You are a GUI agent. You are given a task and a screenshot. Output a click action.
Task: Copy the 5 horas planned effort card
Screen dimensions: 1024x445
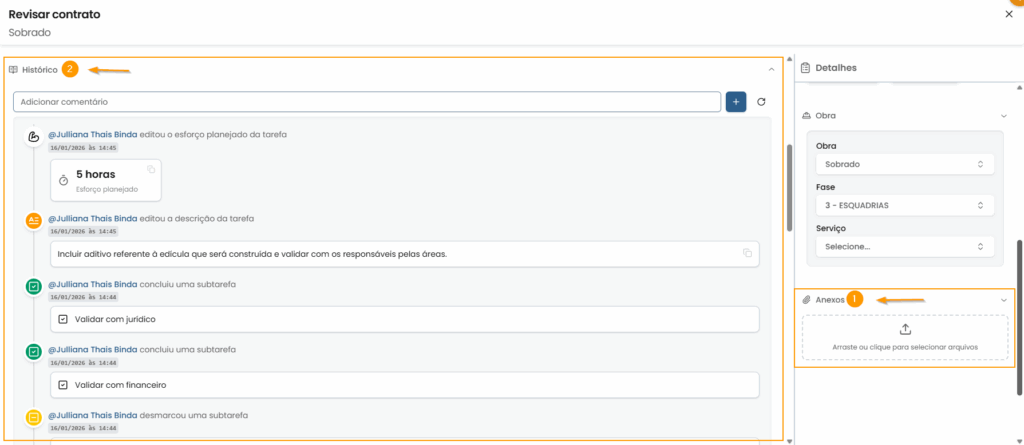[151, 169]
